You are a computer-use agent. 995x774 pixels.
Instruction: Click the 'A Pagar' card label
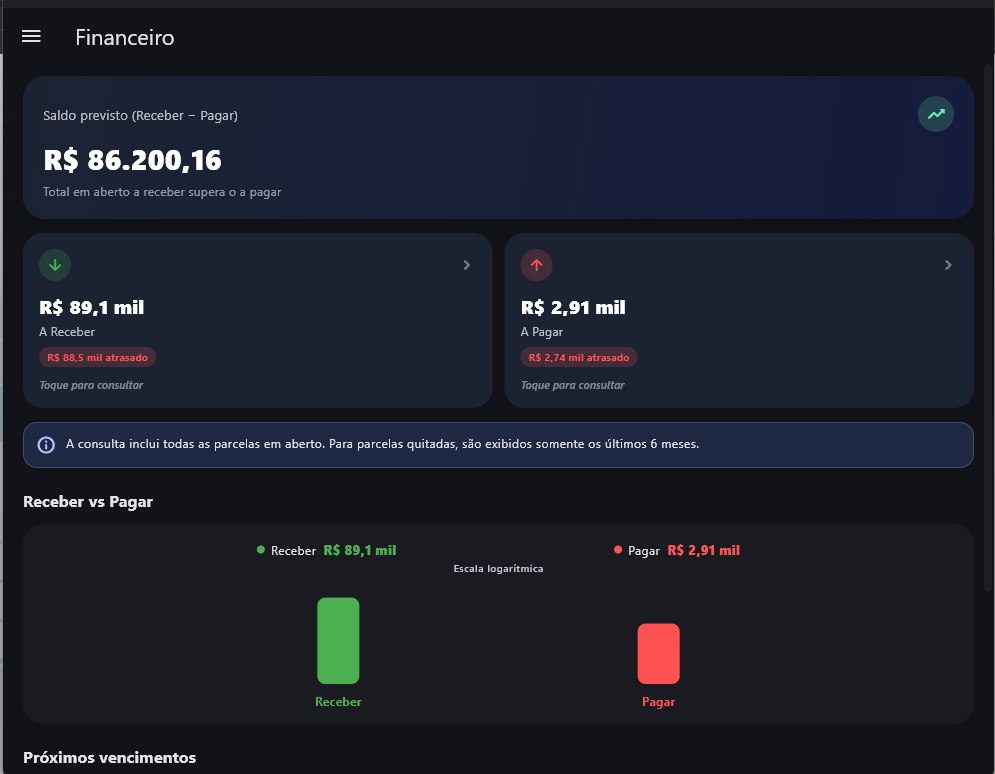click(x=542, y=332)
